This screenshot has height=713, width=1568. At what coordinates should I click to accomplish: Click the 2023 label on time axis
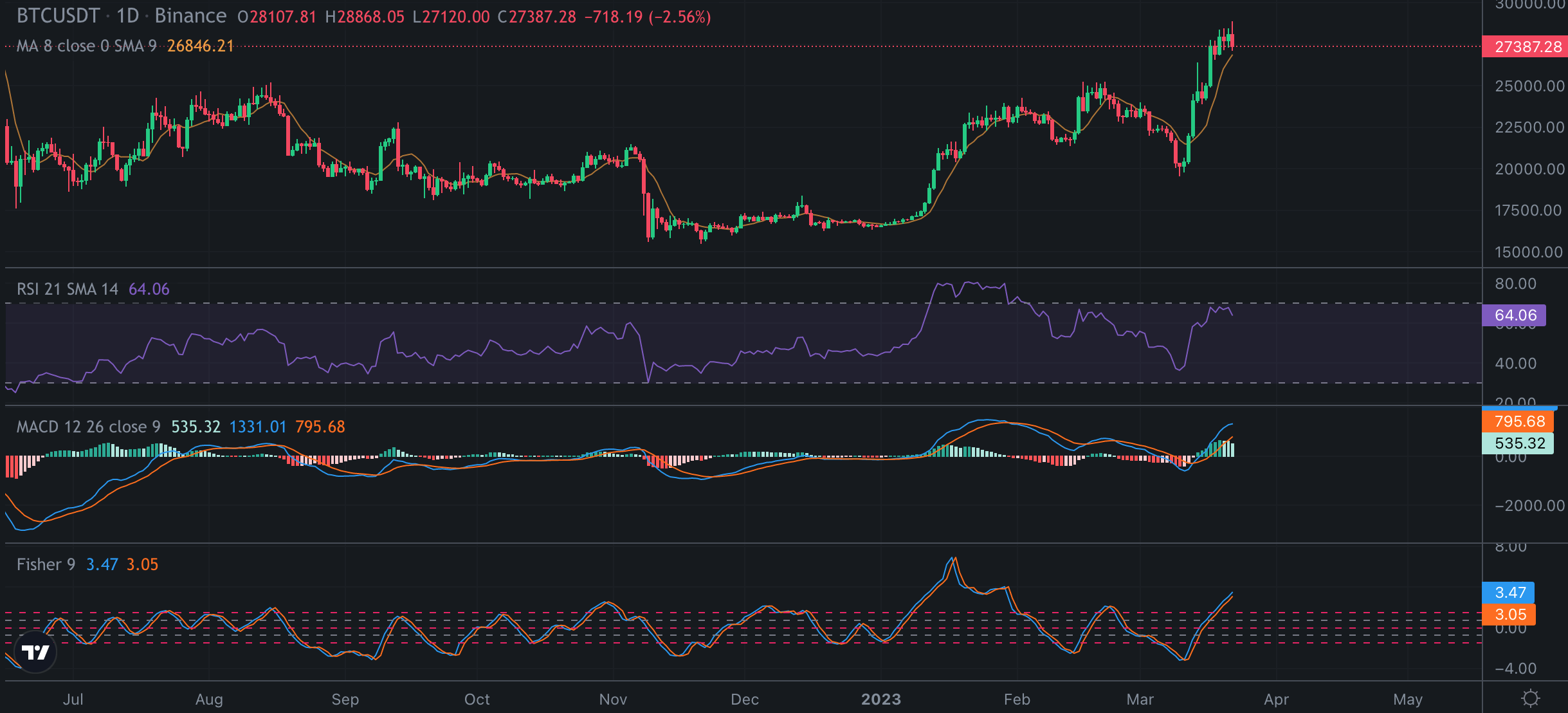point(881,699)
